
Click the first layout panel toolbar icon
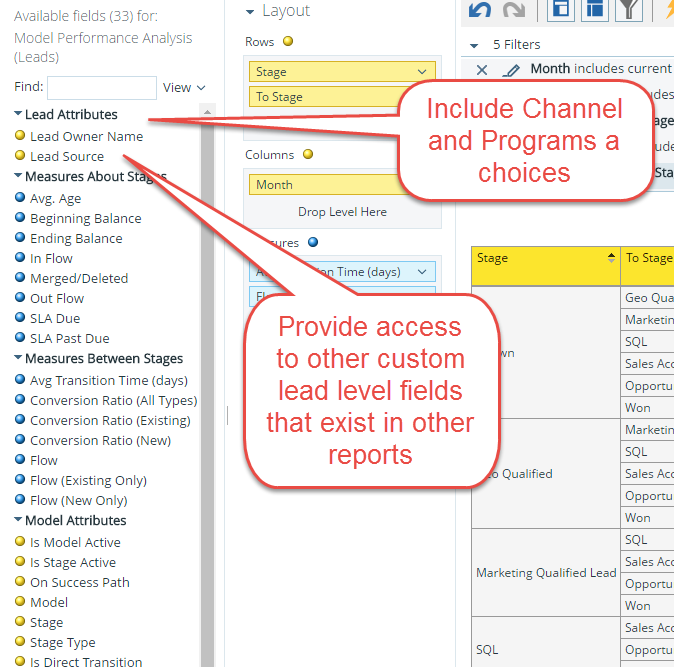coord(561,10)
